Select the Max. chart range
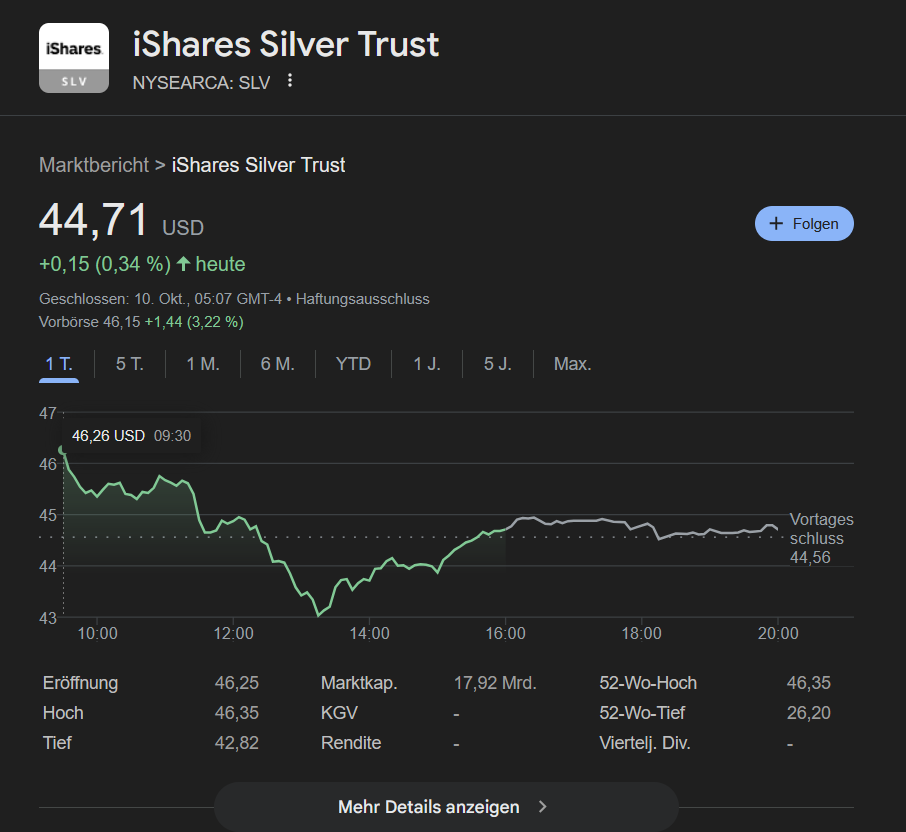This screenshot has width=906, height=832. click(573, 364)
